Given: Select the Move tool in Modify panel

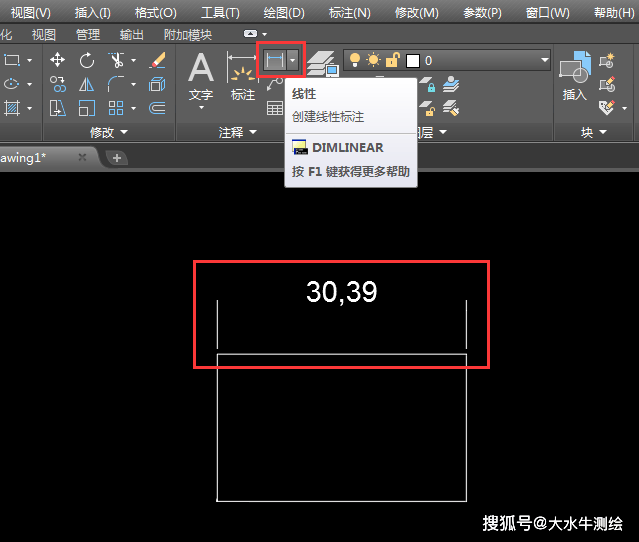Looking at the screenshot, I should point(57,61).
